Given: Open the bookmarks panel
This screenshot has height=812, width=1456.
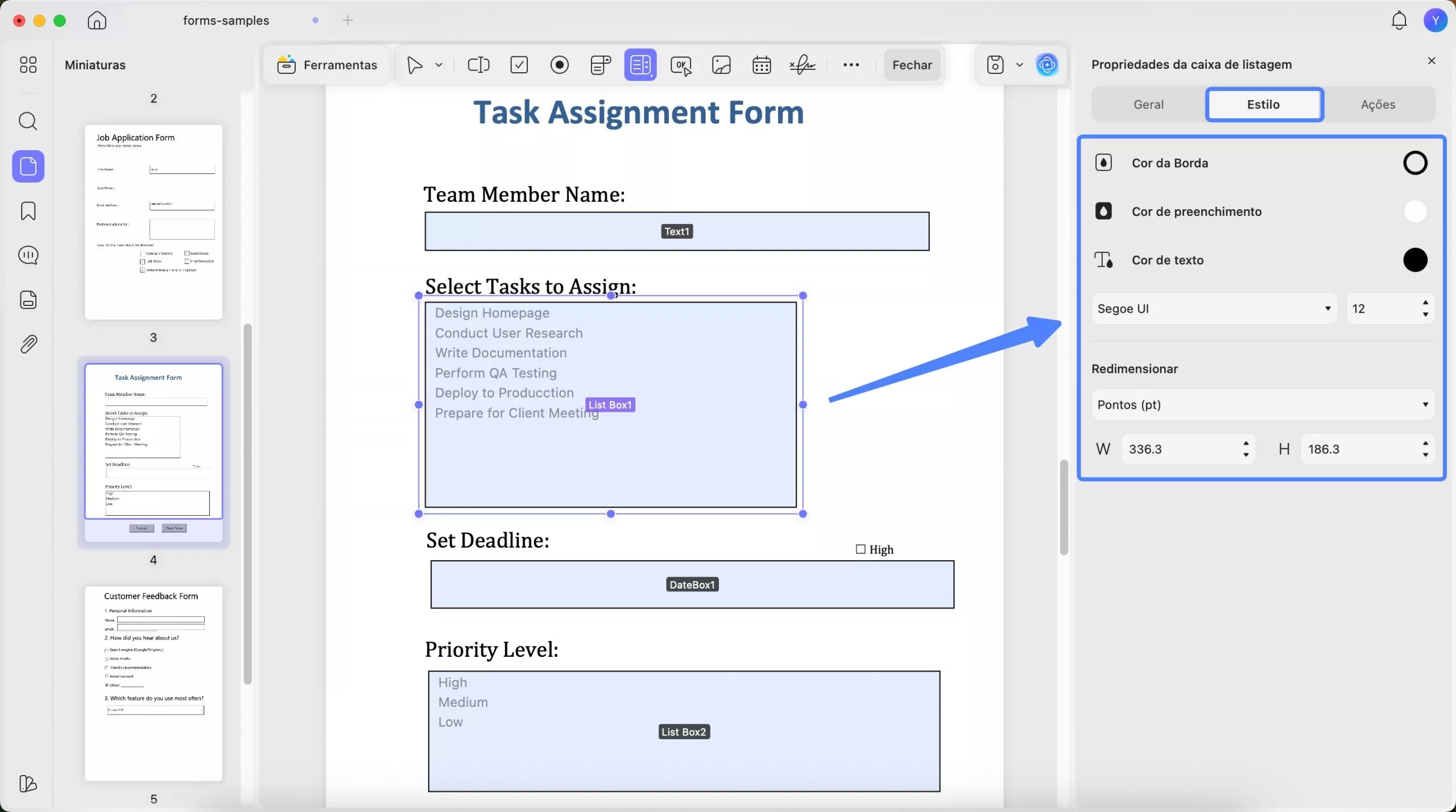Looking at the screenshot, I should 28,211.
